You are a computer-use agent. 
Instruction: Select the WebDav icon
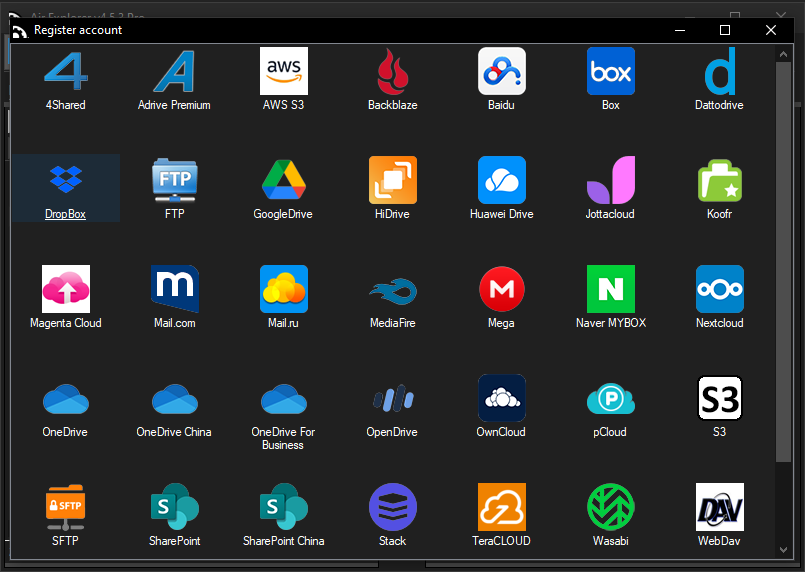pos(719,507)
